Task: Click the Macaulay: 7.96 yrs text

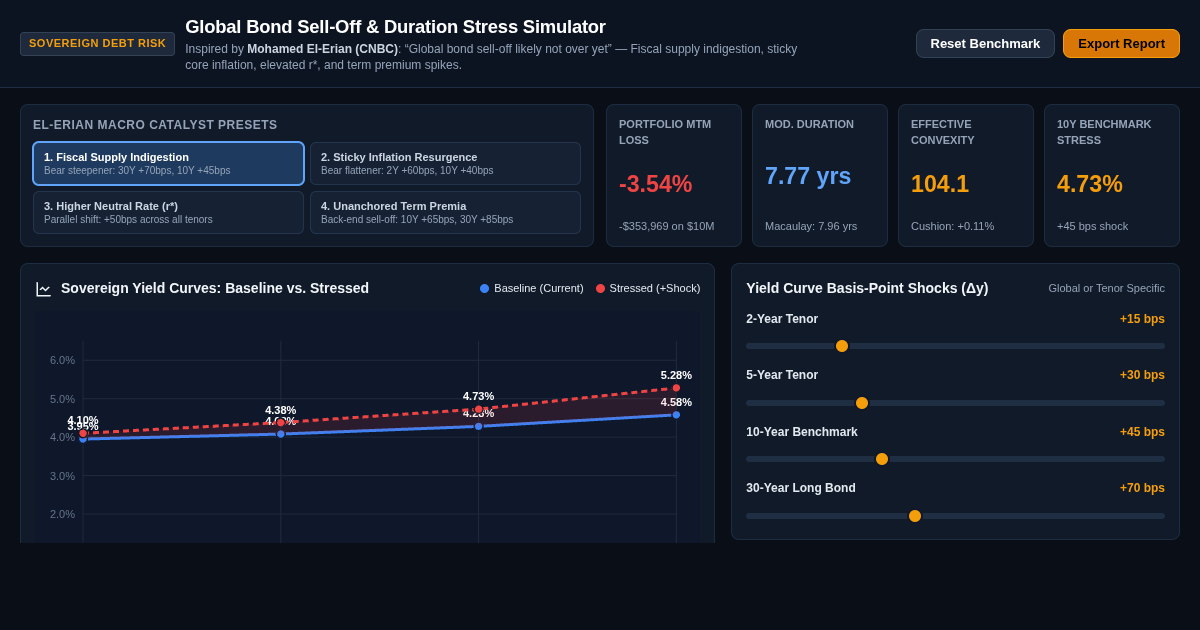Action: point(811,226)
